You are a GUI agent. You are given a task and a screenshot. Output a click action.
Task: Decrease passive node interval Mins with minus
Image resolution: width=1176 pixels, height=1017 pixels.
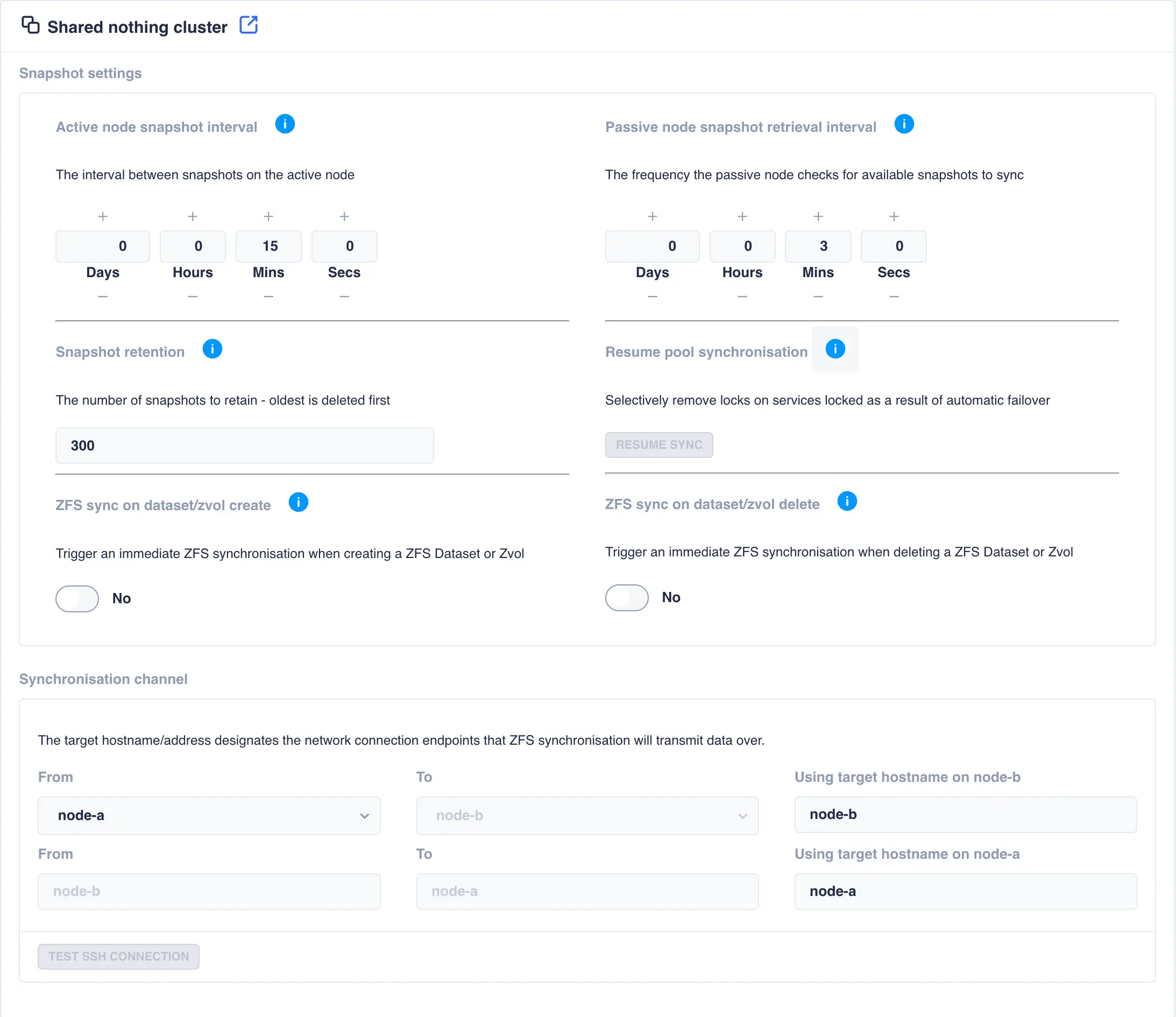coord(818,296)
